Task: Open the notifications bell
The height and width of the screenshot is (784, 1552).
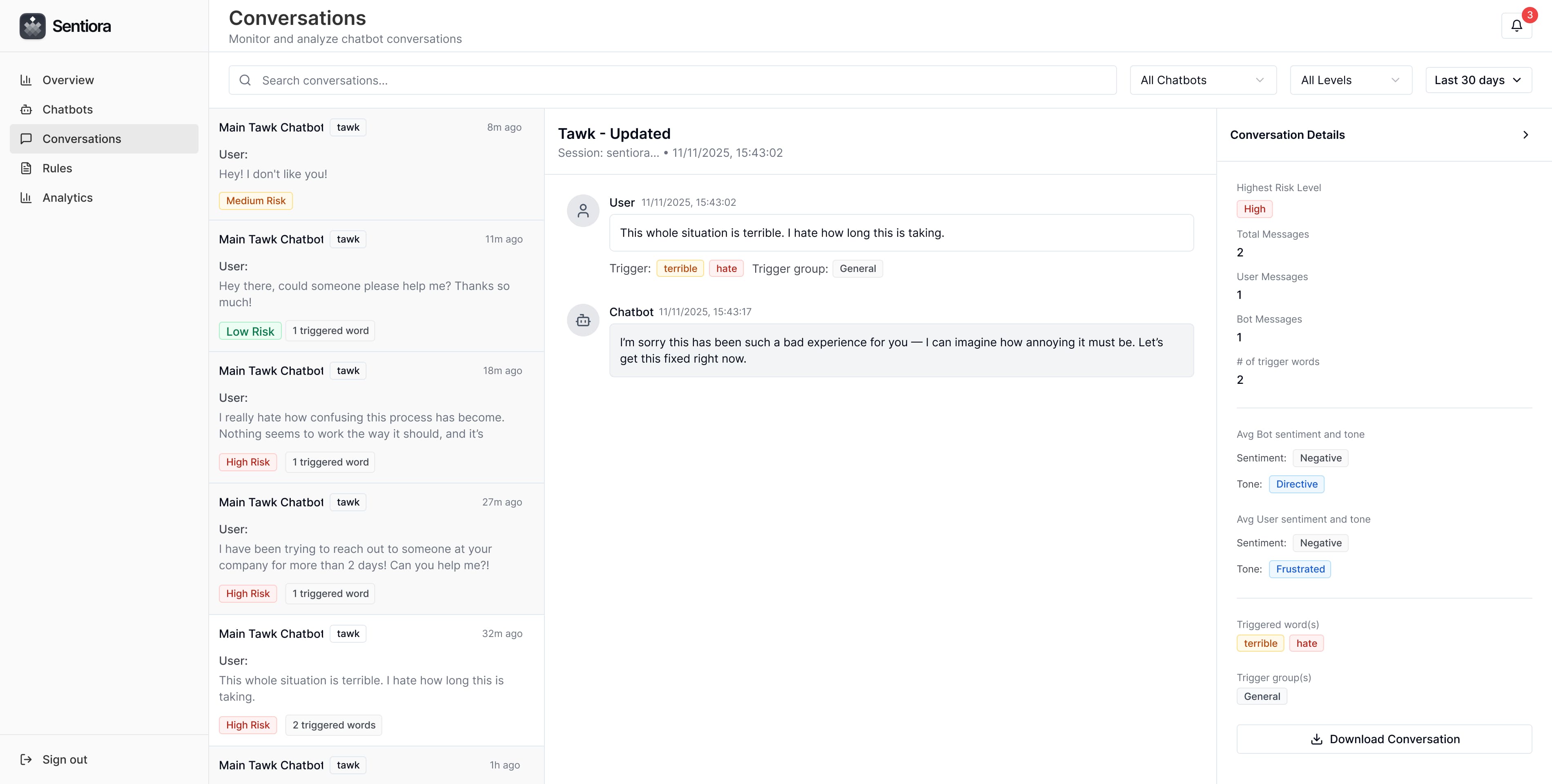Action: coord(1516,26)
